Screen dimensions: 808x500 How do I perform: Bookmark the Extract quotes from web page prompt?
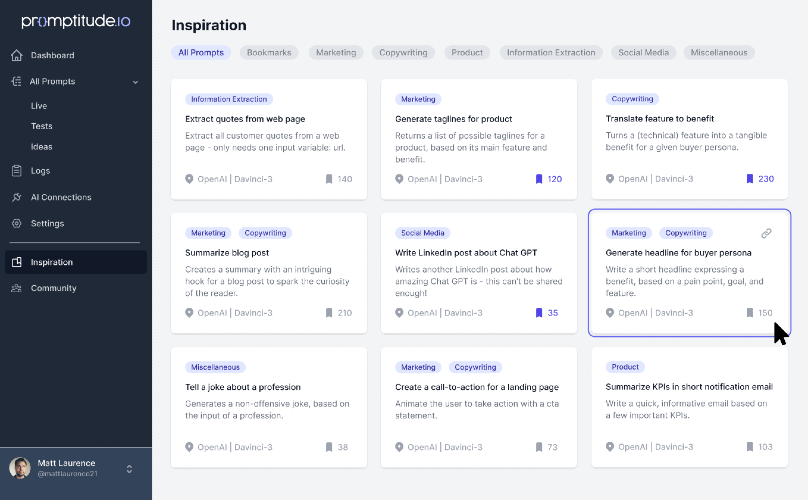[329, 179]
